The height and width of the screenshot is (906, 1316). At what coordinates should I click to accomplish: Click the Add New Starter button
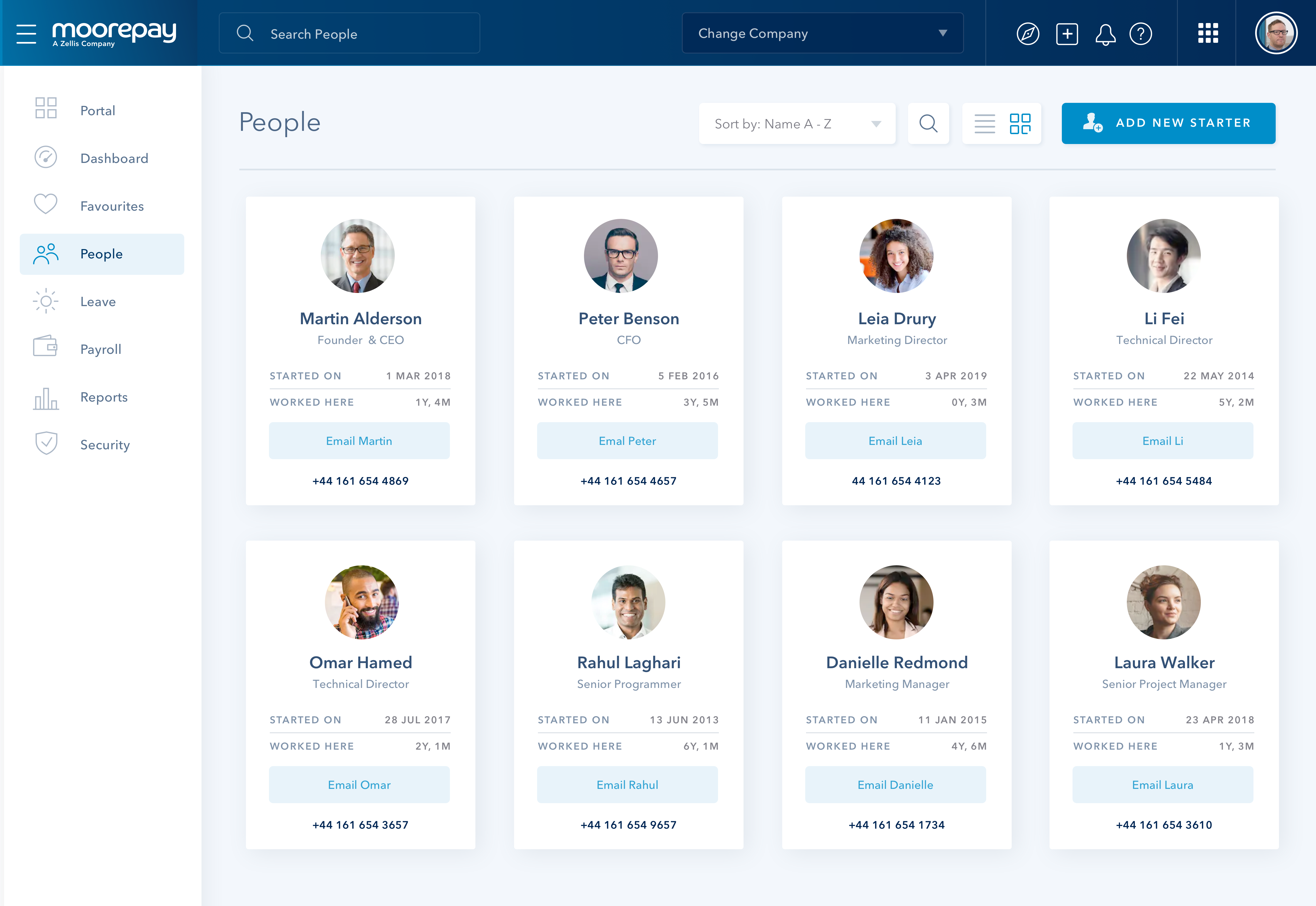pos(1168,123)
